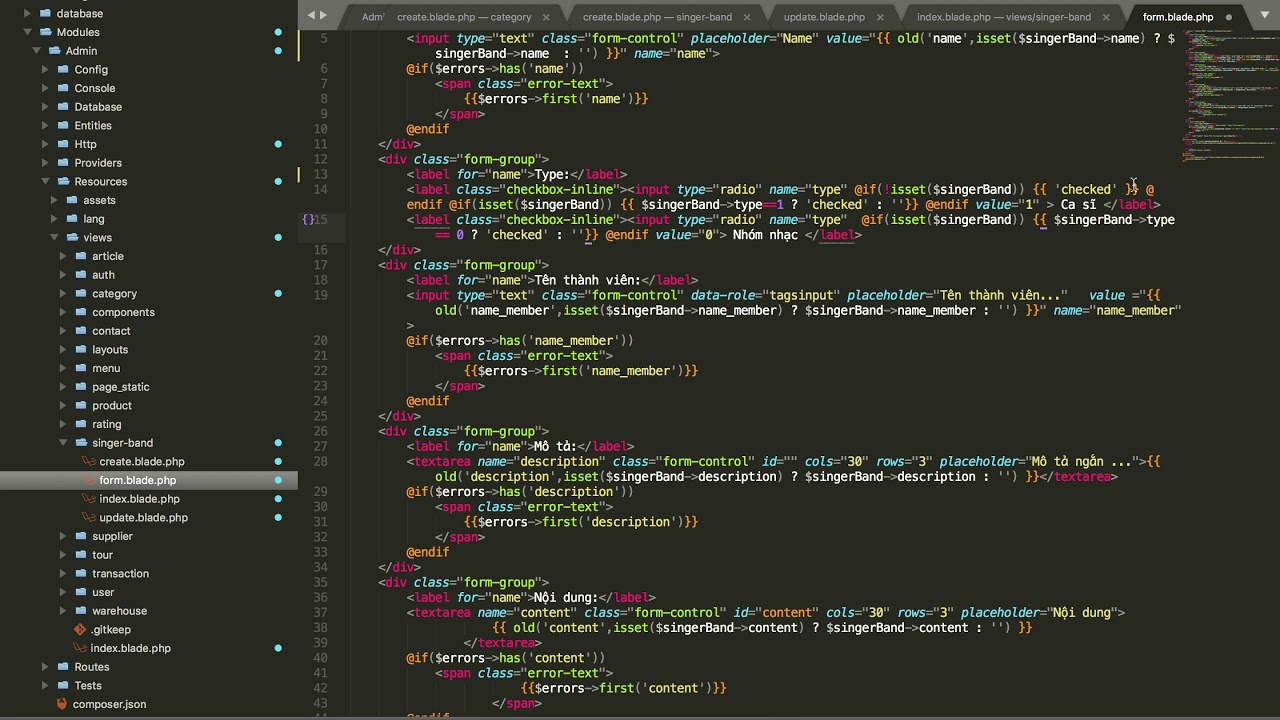The height and width of the screenshot is (720, 1280).
Task: Click the lang folder icon
Action: coord(72,219)
